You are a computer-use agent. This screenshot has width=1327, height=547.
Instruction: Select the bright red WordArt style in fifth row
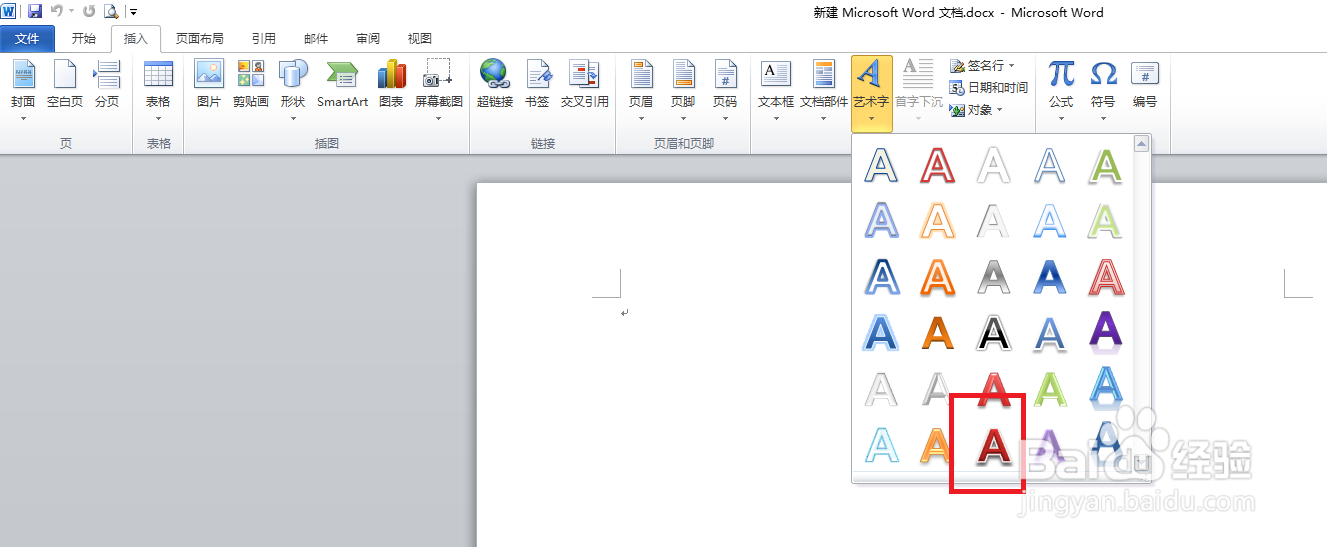click(x=993, y=388)
